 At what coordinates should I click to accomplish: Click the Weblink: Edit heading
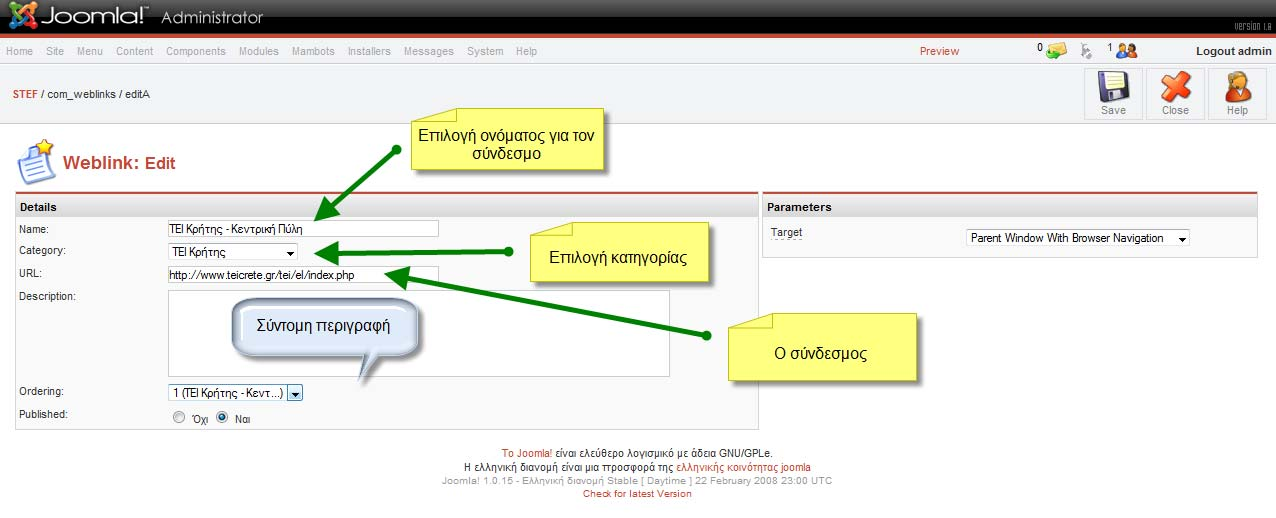[119, 163]
